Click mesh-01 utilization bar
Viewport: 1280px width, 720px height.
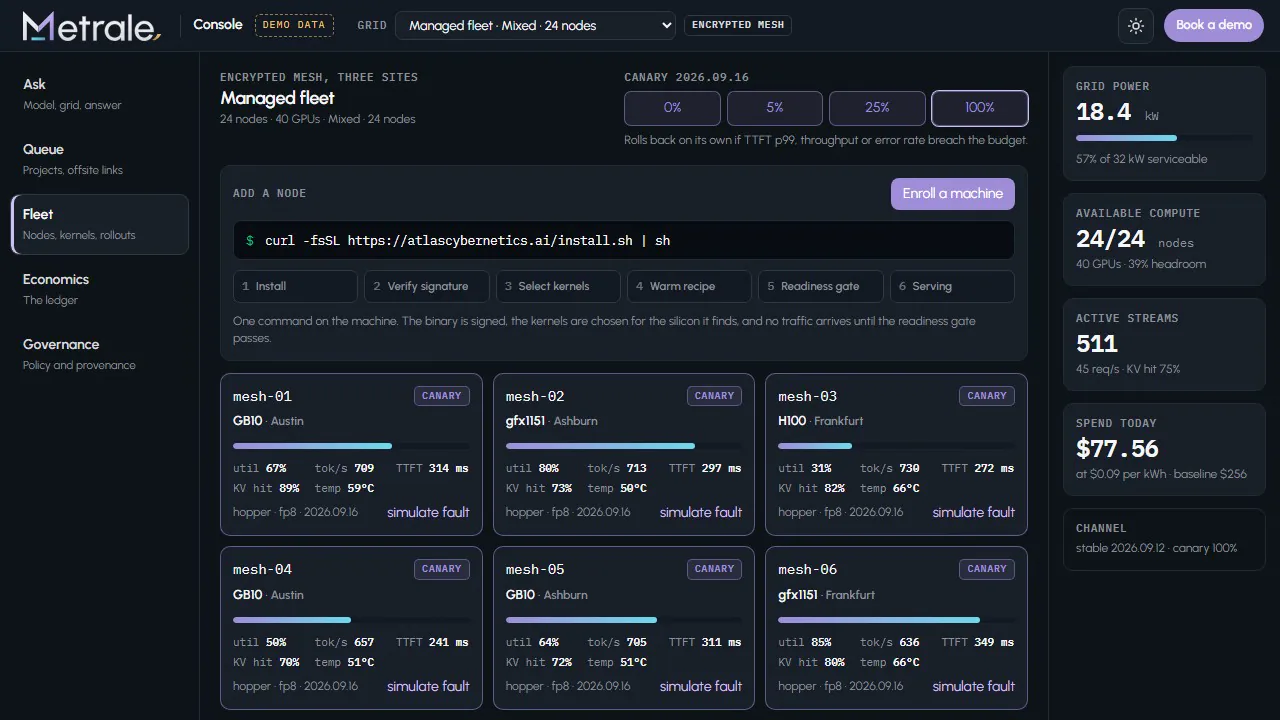351,446
